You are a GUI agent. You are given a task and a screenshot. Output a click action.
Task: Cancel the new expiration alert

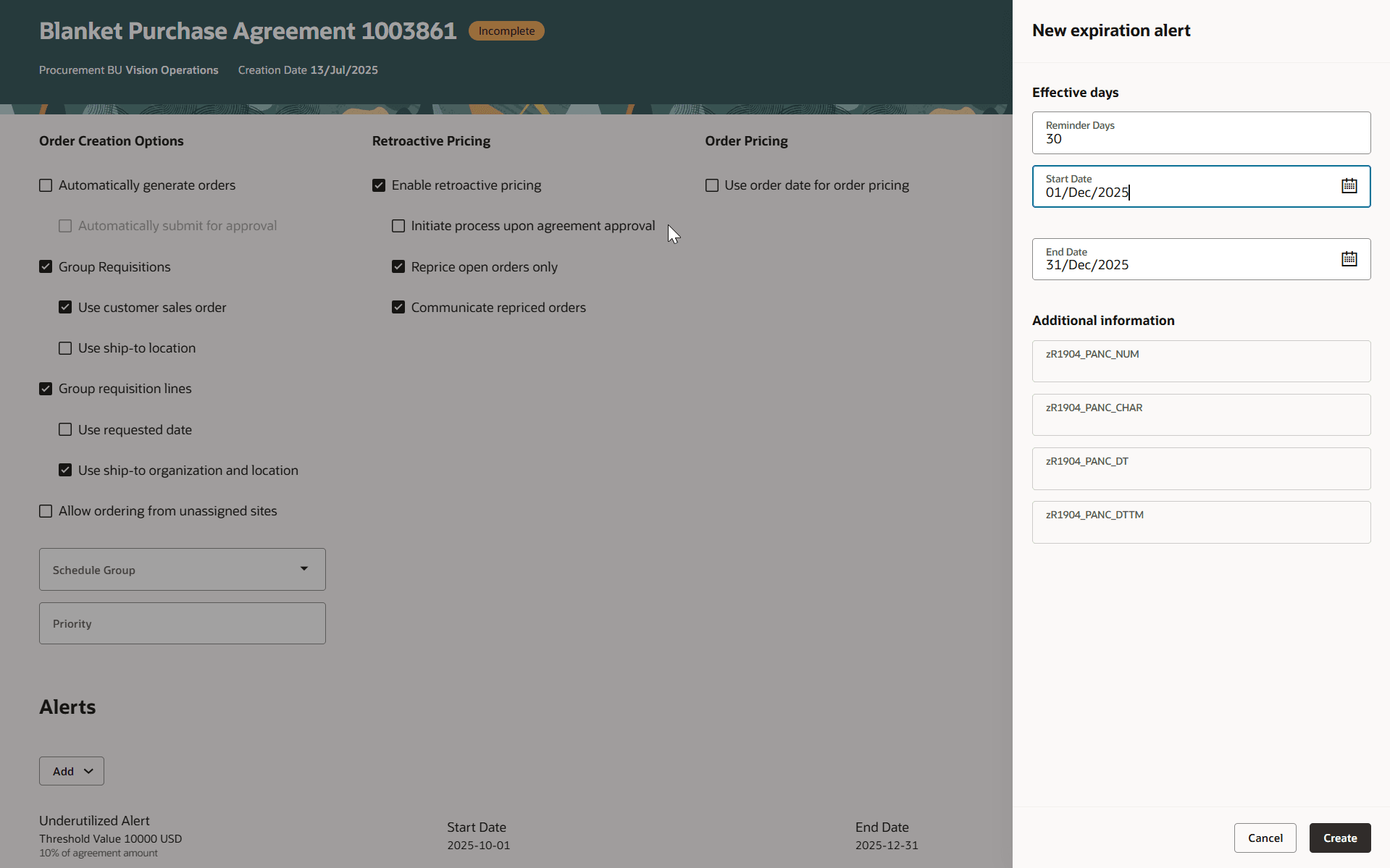pyautogui.click(x=1265, y=838)
